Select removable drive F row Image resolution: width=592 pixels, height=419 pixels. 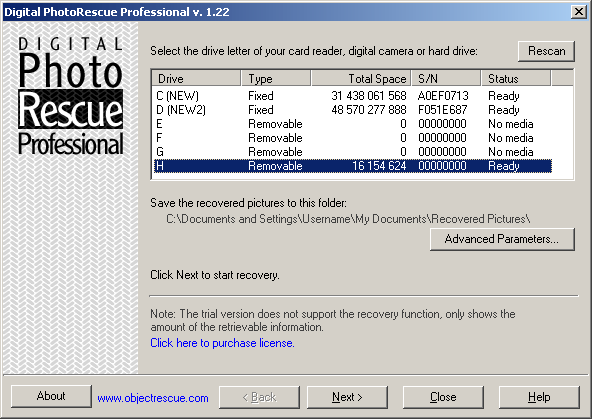coord(353,138)
